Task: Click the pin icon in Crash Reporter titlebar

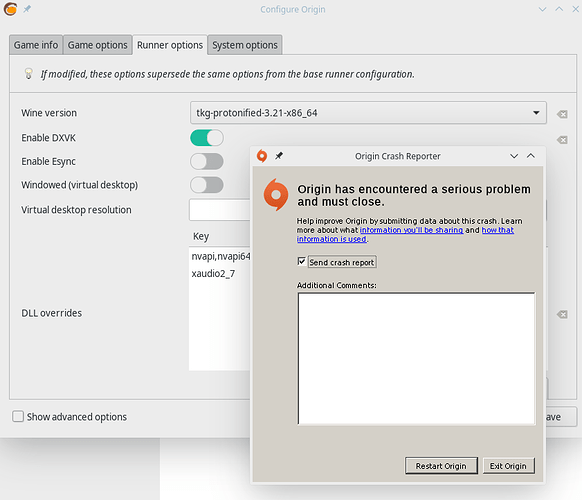Action: [x=279, y=156]
